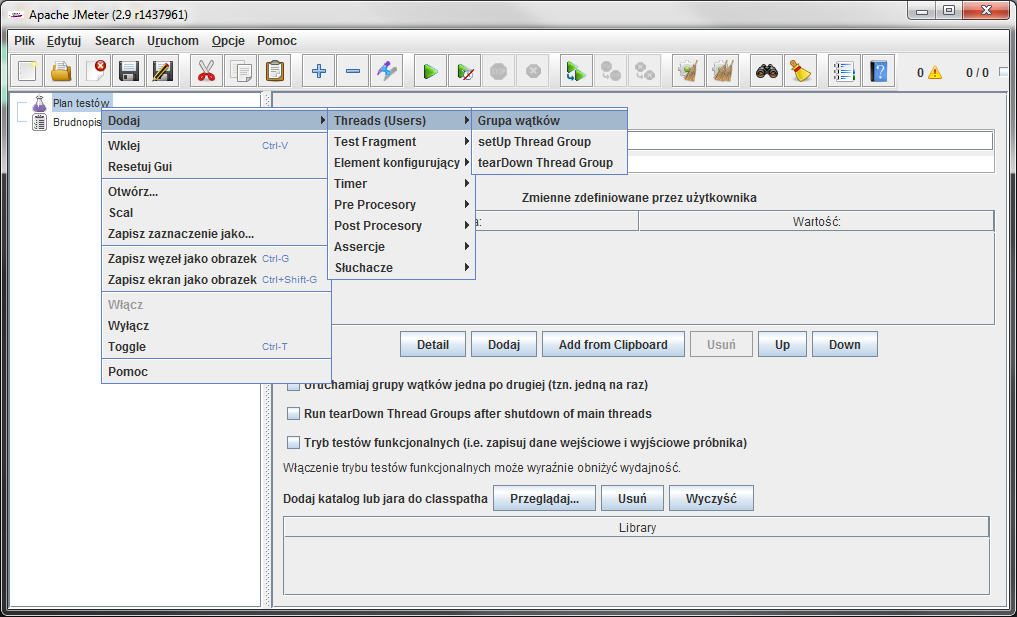
Task: Click the Remote Stop All icon
Action: click(611, 71)
